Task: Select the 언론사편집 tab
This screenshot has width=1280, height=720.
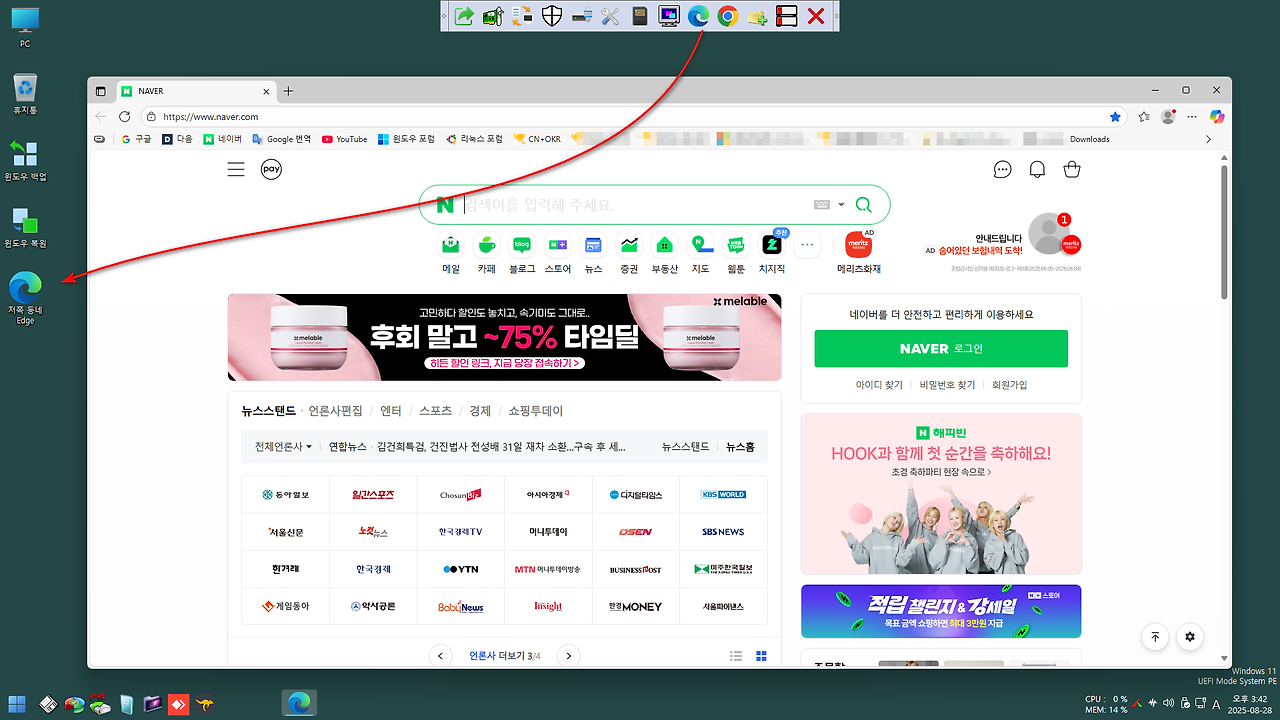Action: [x=336, y=411]
